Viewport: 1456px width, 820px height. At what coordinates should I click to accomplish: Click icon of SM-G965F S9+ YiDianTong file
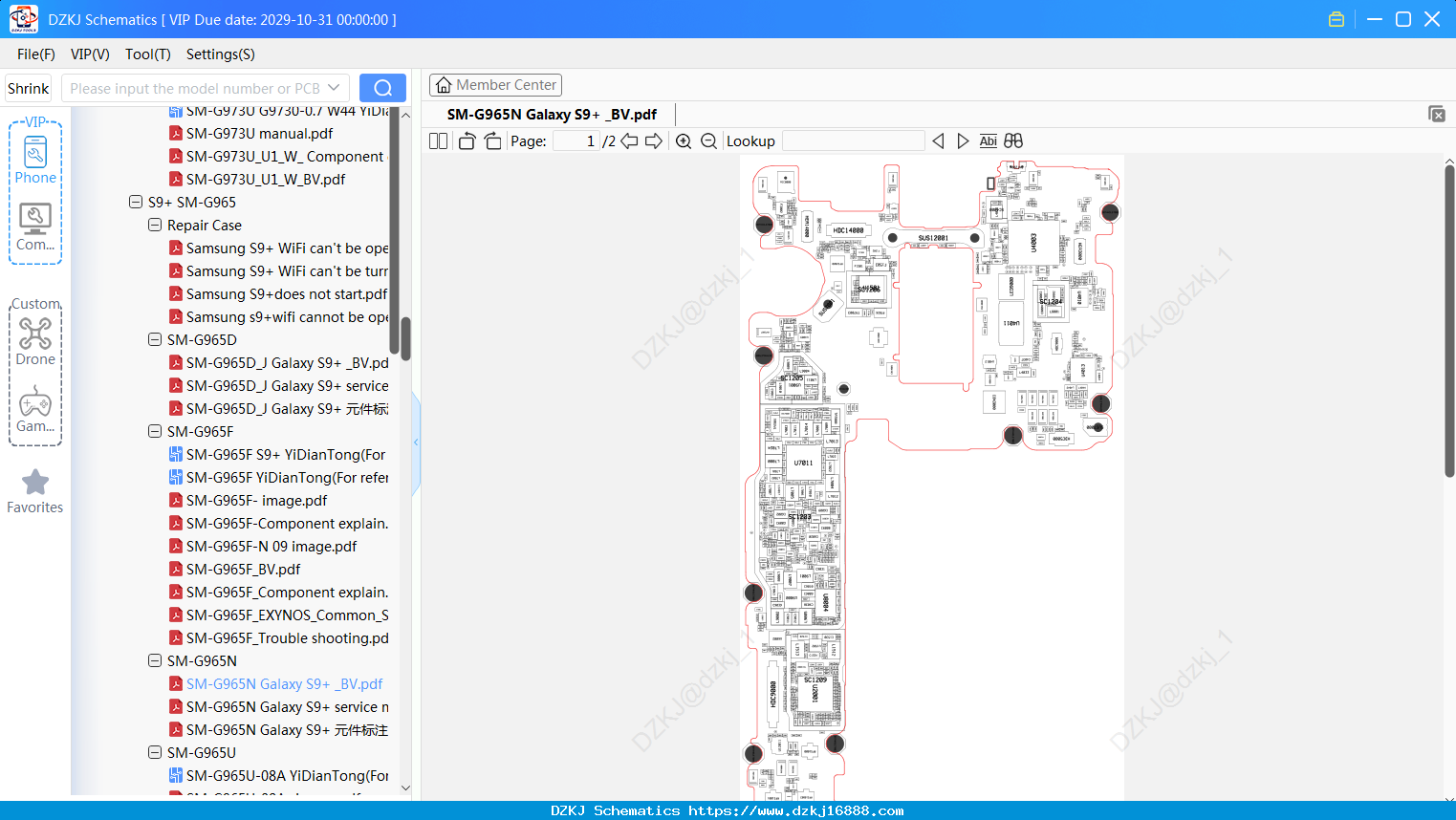point(176,454)
